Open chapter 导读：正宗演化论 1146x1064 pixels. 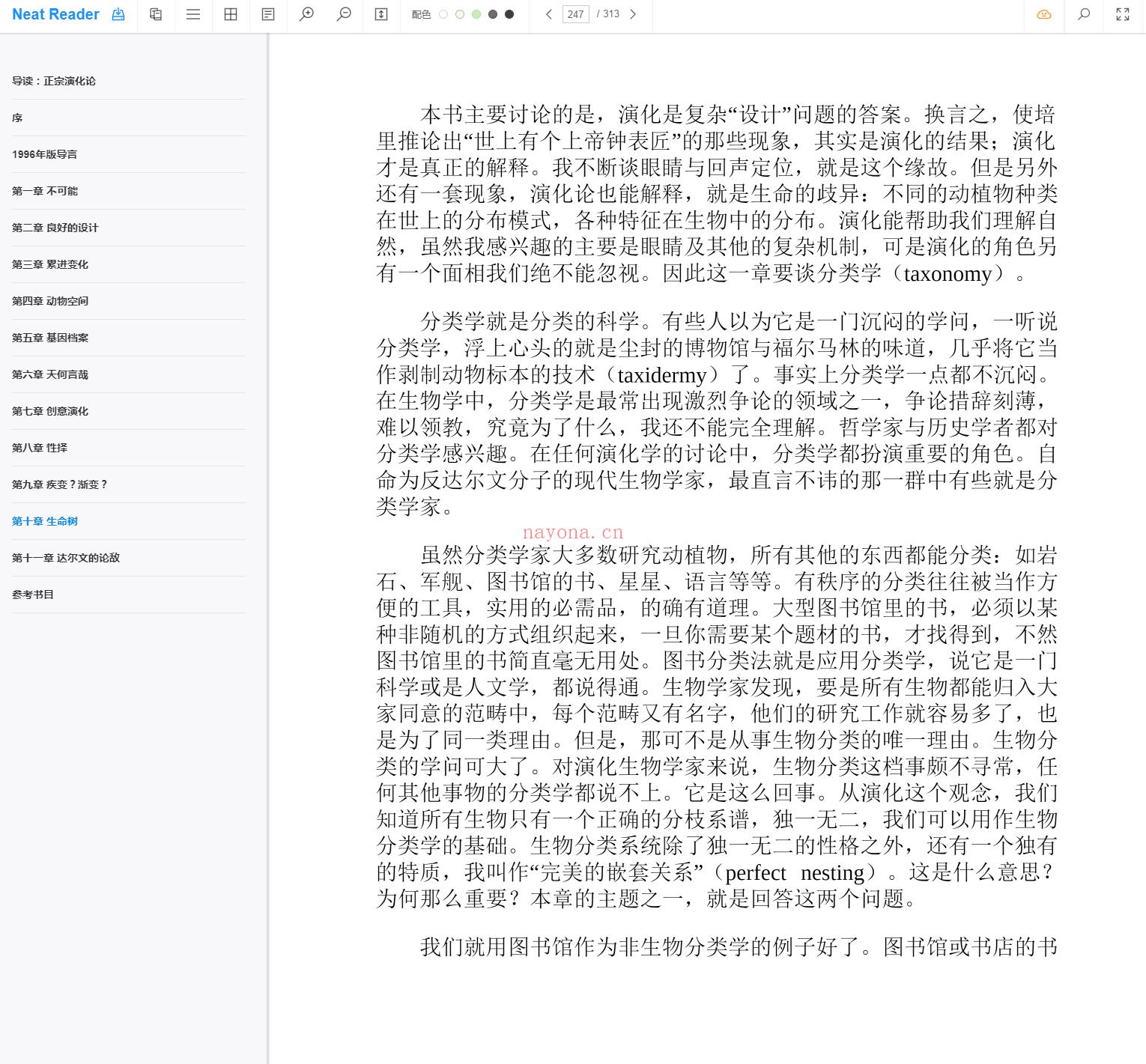coord(54,81)
